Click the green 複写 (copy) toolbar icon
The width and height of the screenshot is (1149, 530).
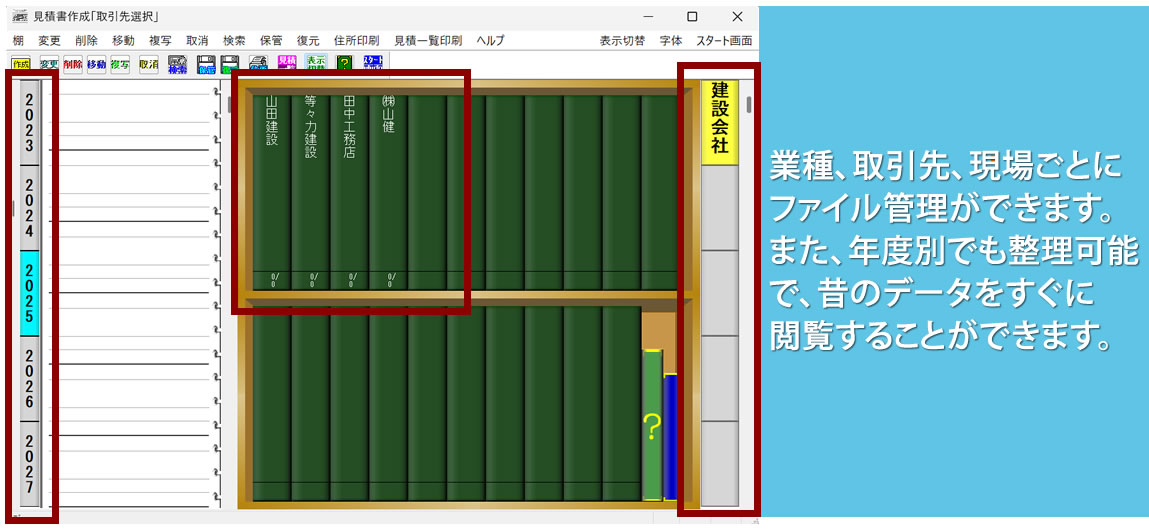point(120,64)
